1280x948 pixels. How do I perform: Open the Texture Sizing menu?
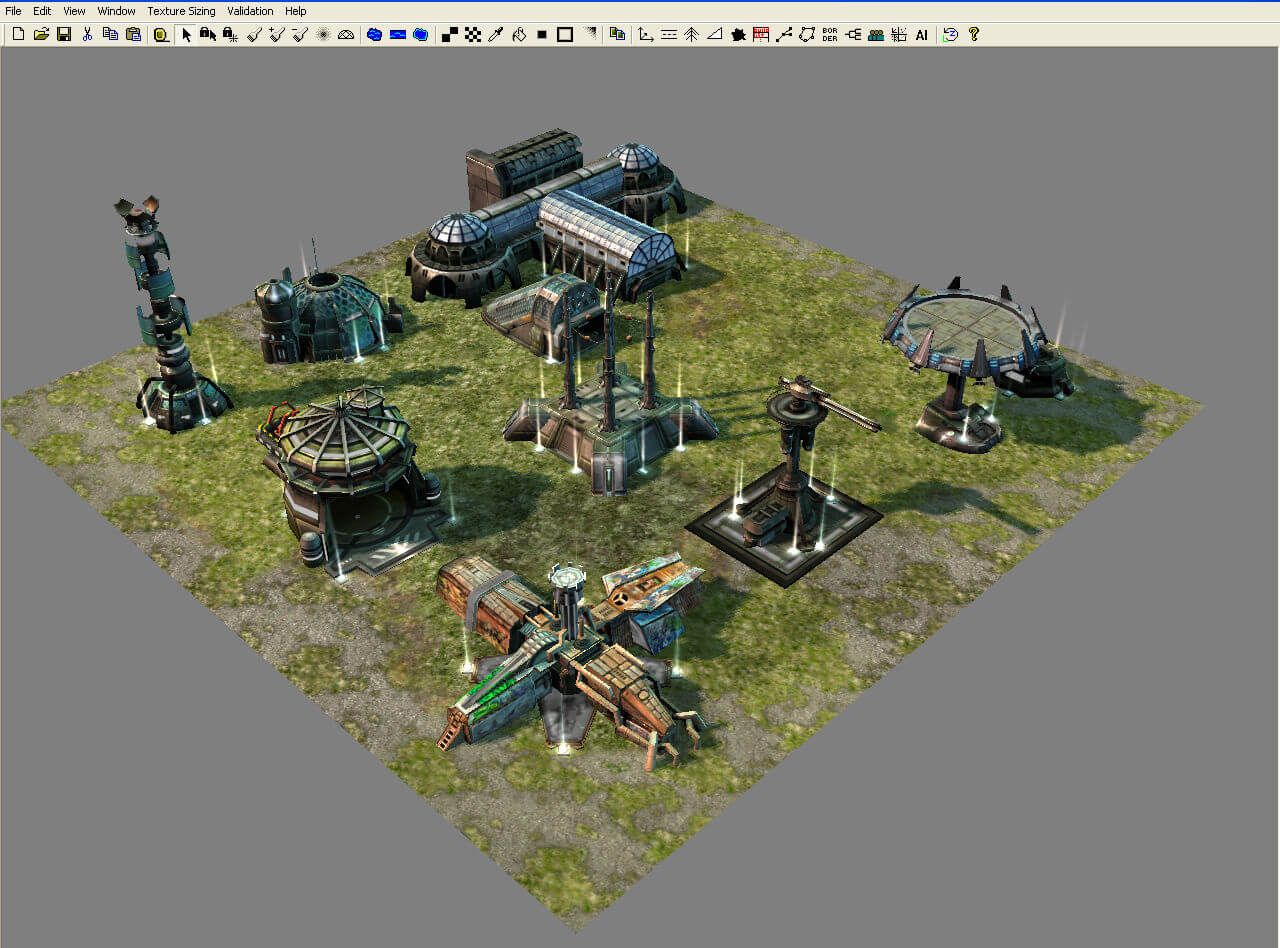(181, 10)
